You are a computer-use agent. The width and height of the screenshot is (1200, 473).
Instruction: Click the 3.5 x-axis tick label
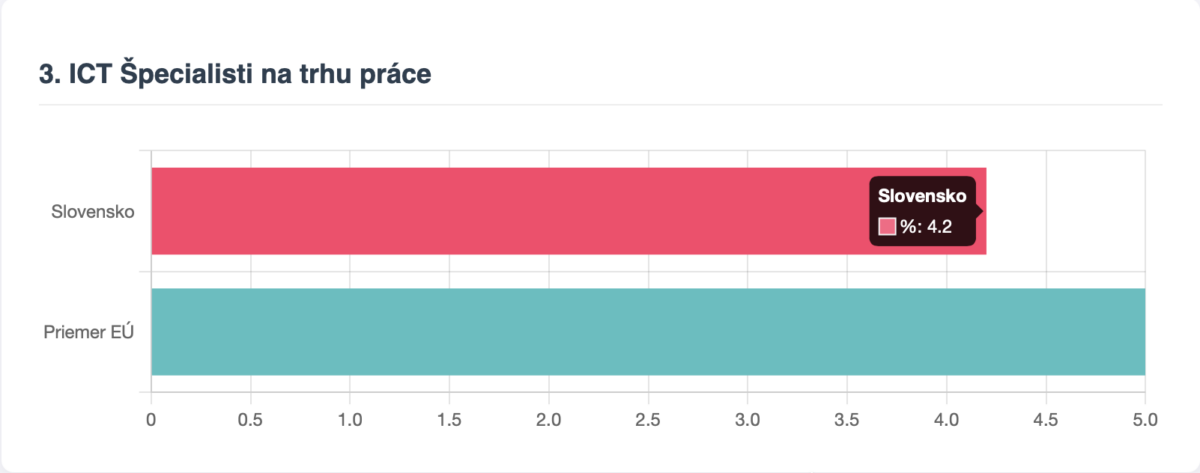coord(847,420)
